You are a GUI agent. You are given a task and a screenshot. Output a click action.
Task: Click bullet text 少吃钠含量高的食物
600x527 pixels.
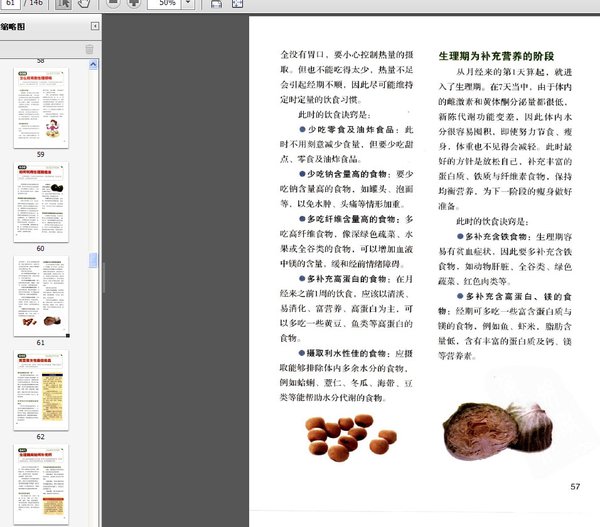tap(347, 174)
